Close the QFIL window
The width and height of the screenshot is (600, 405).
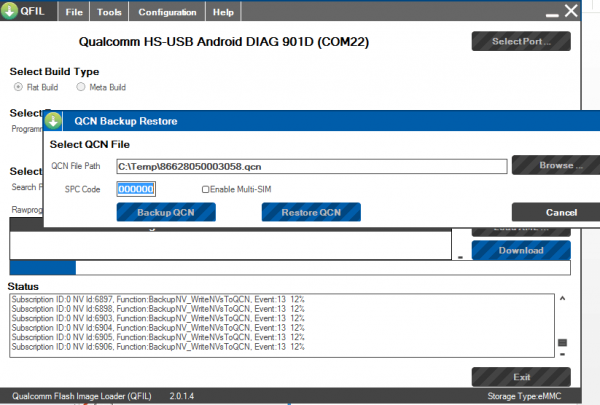(571, 11)
